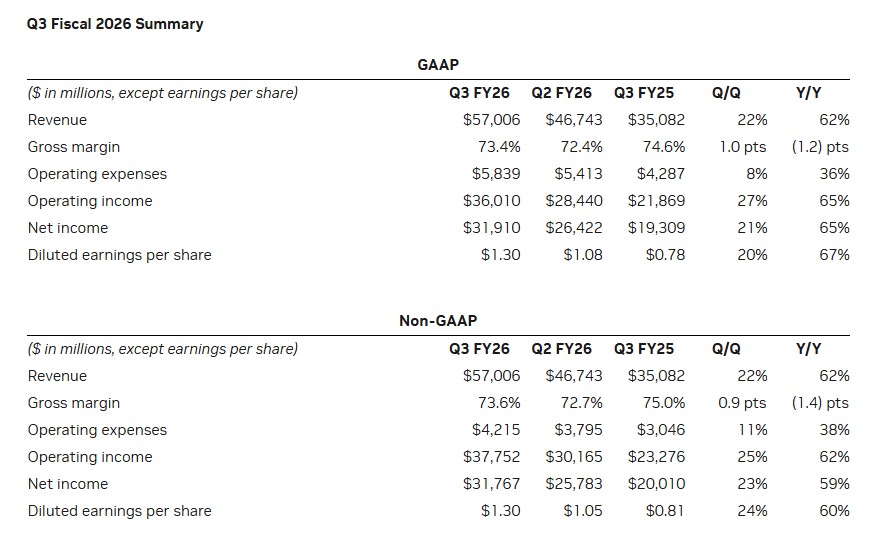Click Non-GAAP diluted EPS value $0.81
Image resolution: width=870 pixels, height=544 pixels.
coord(665,511)
